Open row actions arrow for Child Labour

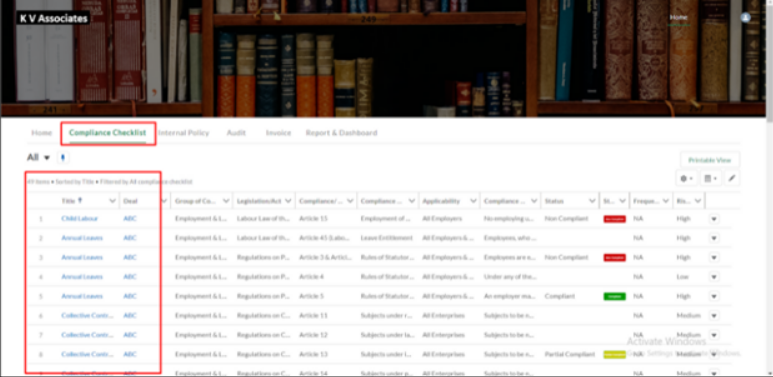(x=714, y=219)
